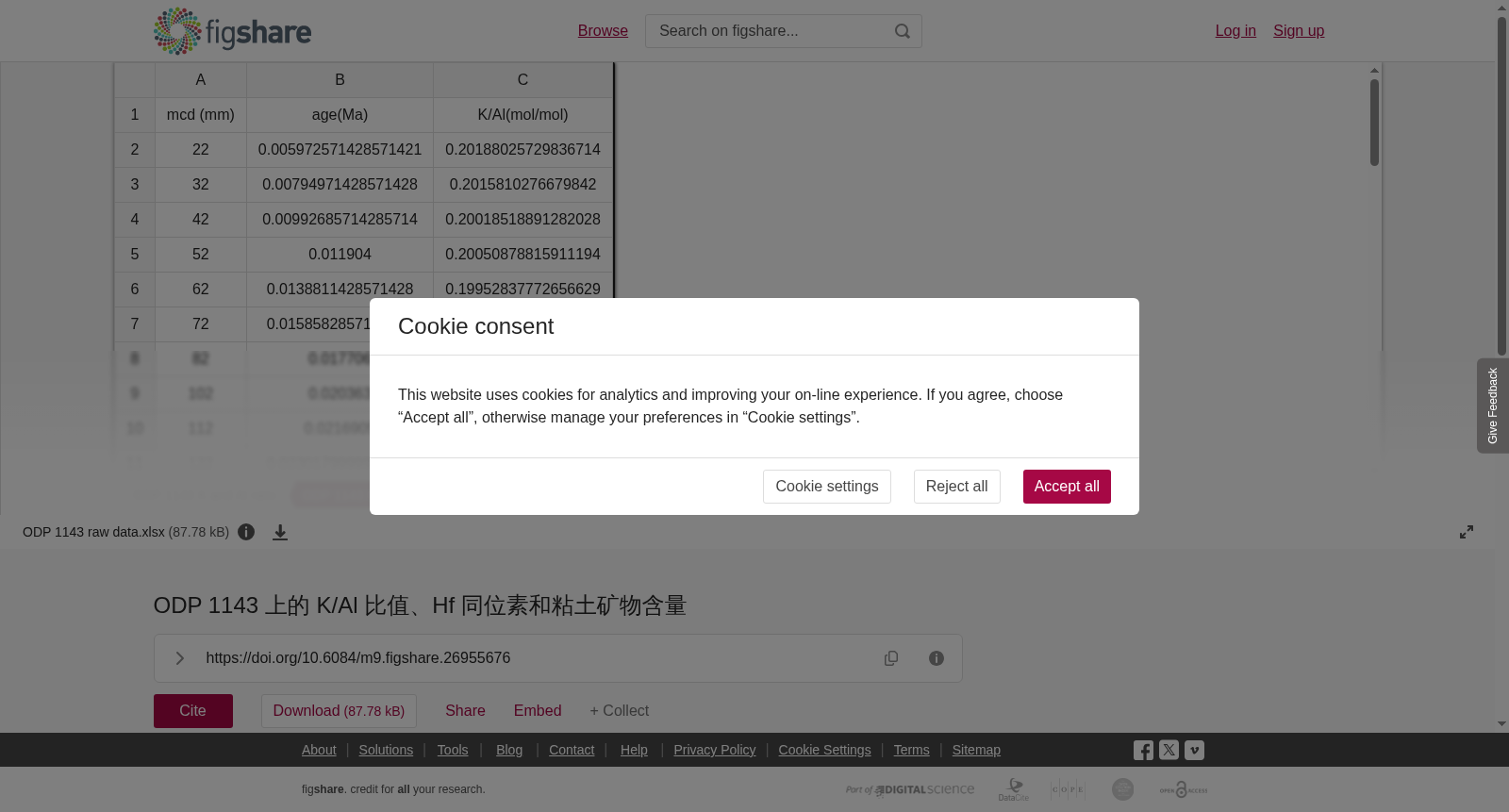Click the cell '0.005972571428571421'
This screenshot has height=812, width=1509.
click(340, 150)
